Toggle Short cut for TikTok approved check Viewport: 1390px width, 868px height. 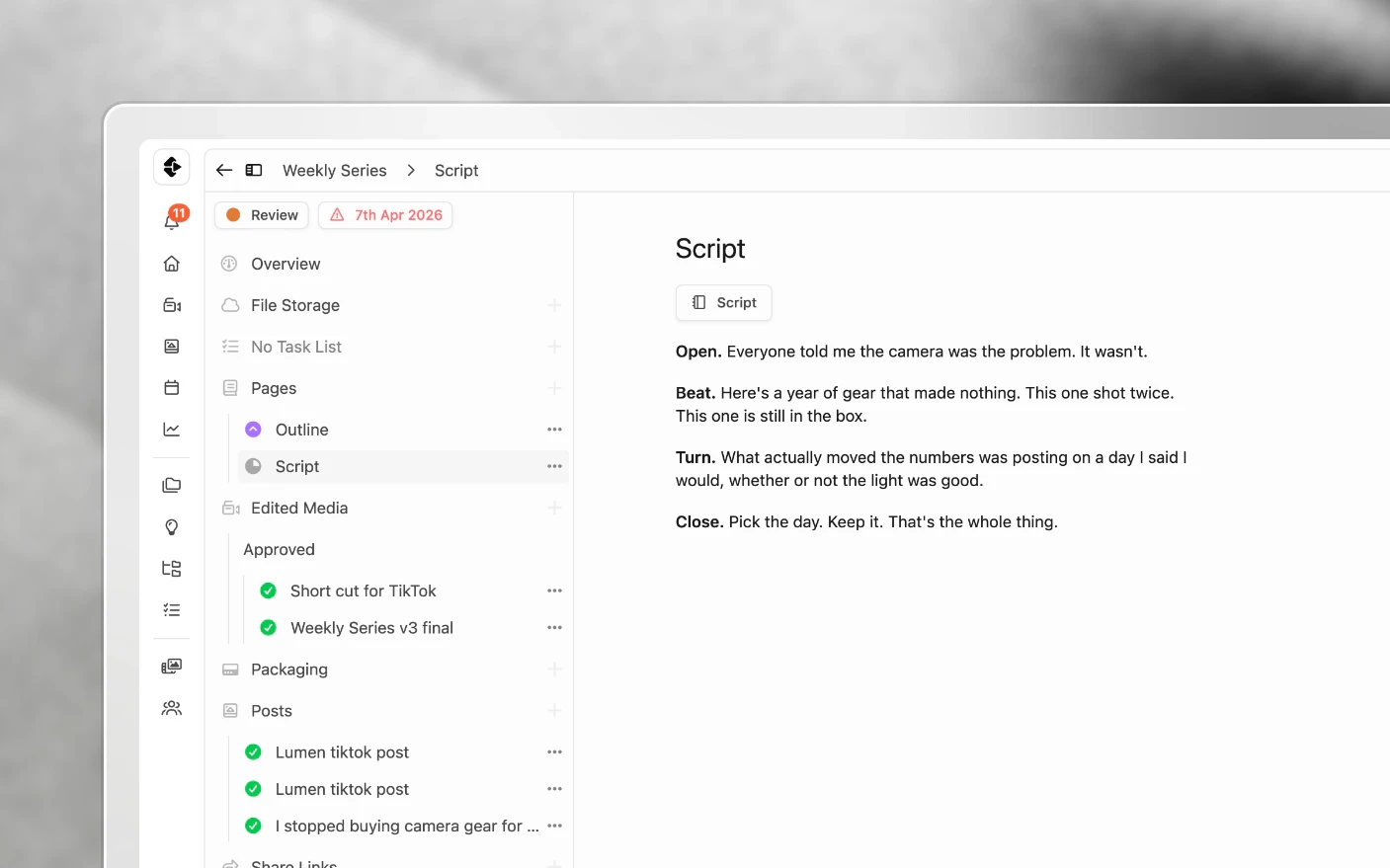pyautogui.click(x=268, y=591)
